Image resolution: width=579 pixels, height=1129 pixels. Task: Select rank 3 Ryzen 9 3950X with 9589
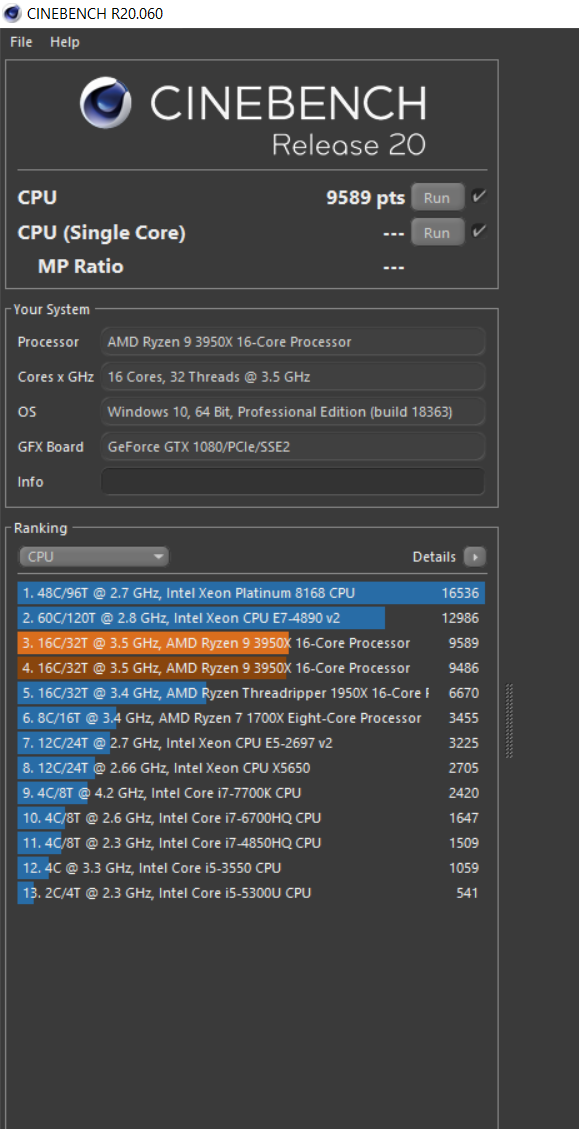[251, 643]
